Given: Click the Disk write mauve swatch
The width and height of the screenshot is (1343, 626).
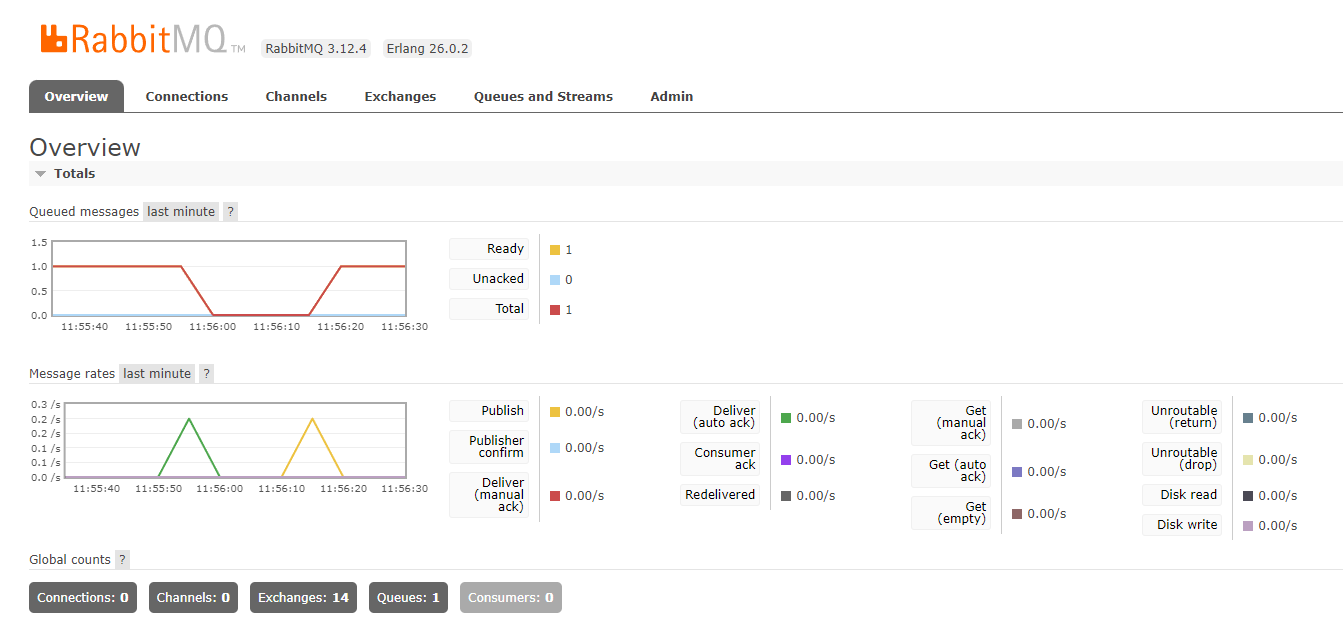Looking at the screenshot, I should click(x=1248, y=526).
